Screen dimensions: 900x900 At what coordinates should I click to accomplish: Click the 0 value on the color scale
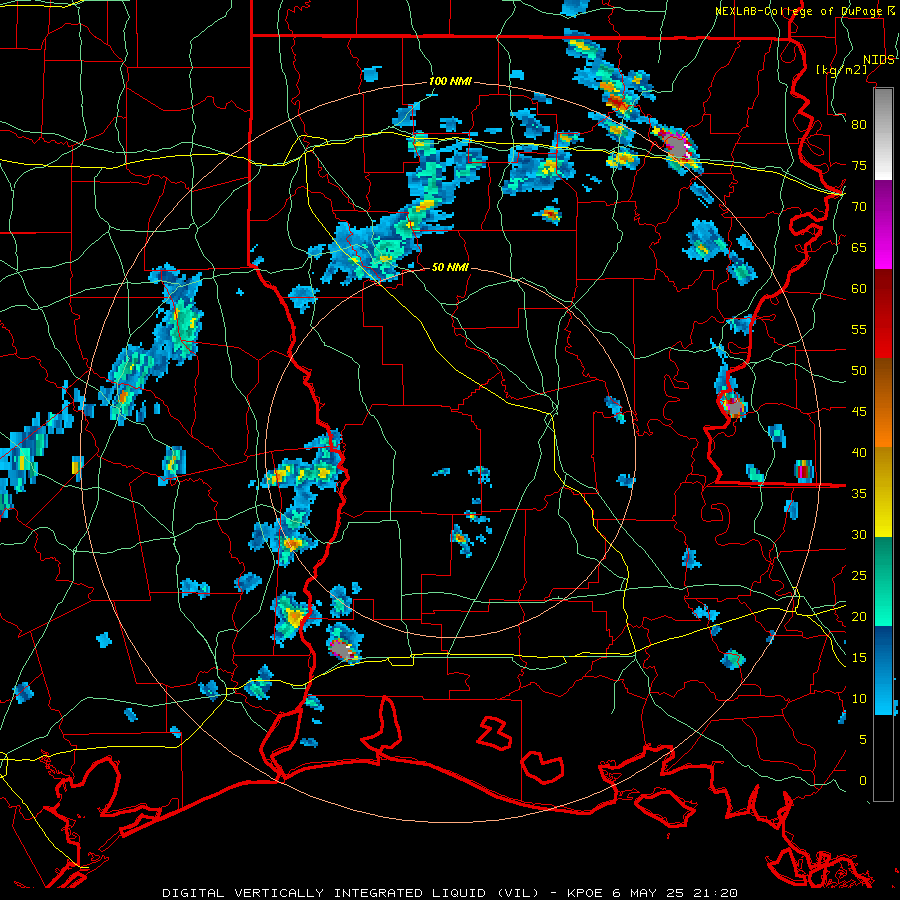coord(863,781)
